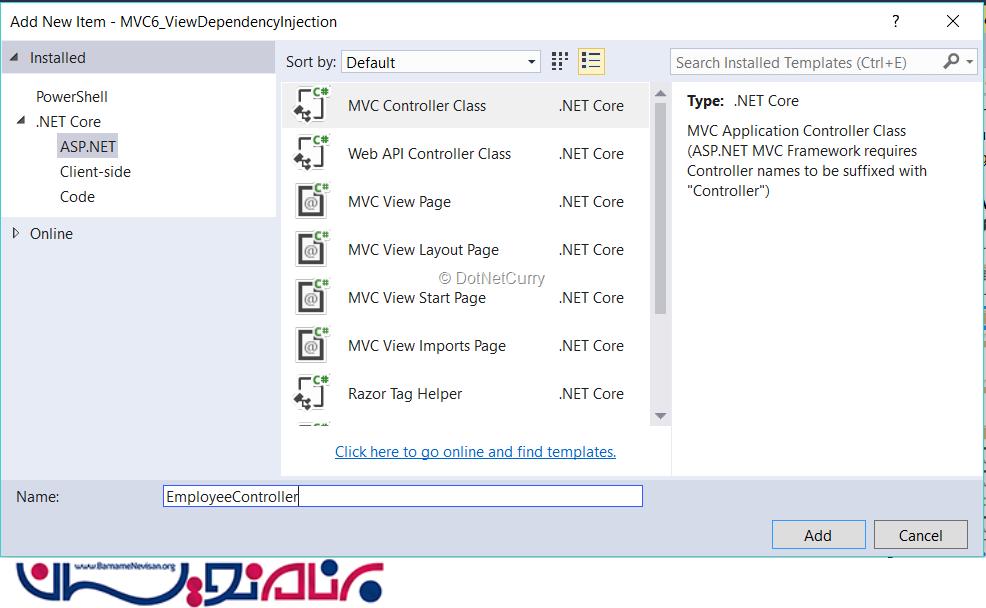Select the MVC Controller Class template icon

tap(311, 105)
